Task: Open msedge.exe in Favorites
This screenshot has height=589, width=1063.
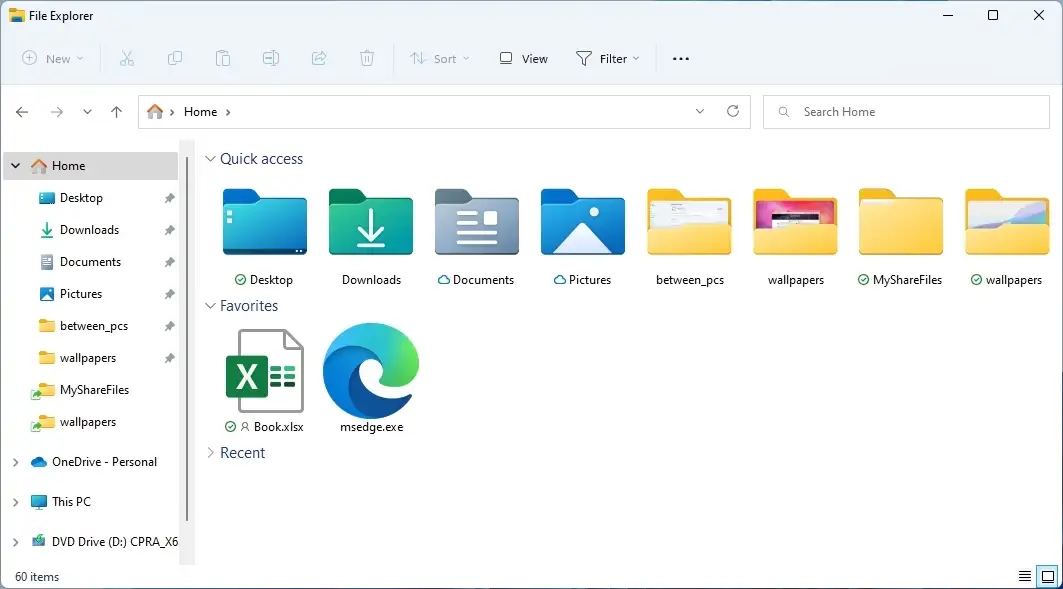Action: (371, 372)
